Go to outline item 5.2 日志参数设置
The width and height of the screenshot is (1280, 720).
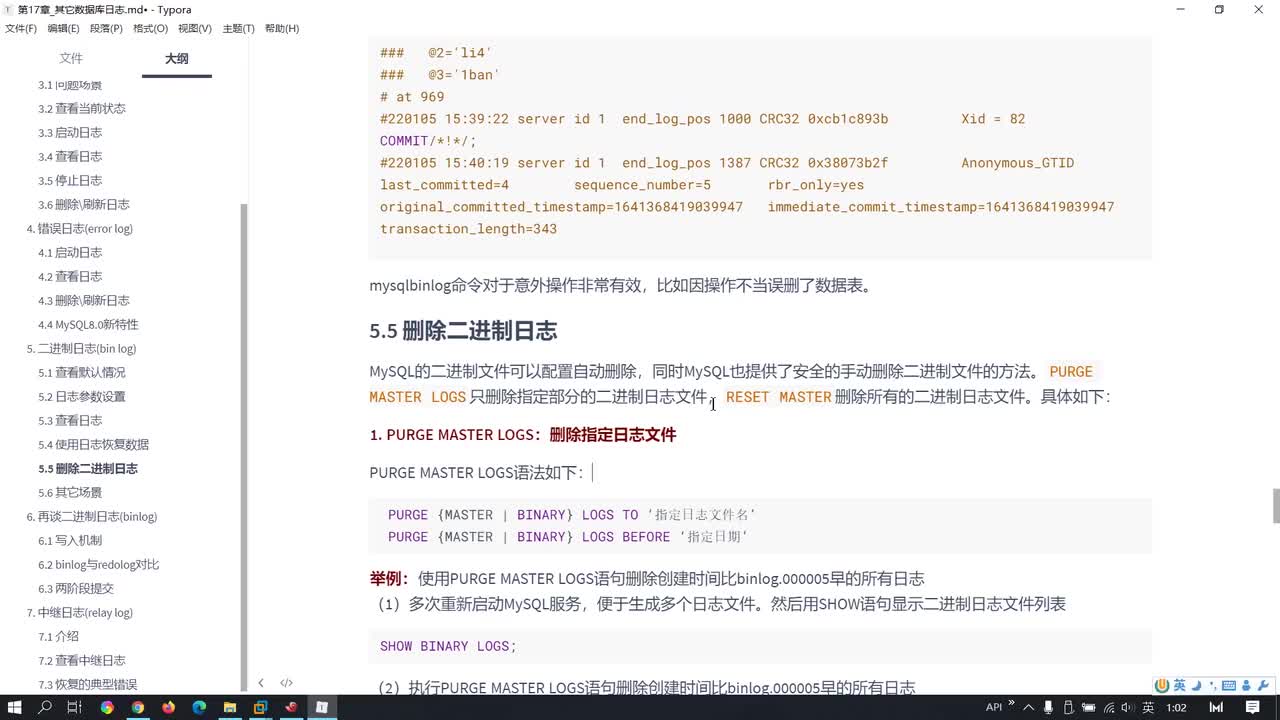[x=82, y=396]
